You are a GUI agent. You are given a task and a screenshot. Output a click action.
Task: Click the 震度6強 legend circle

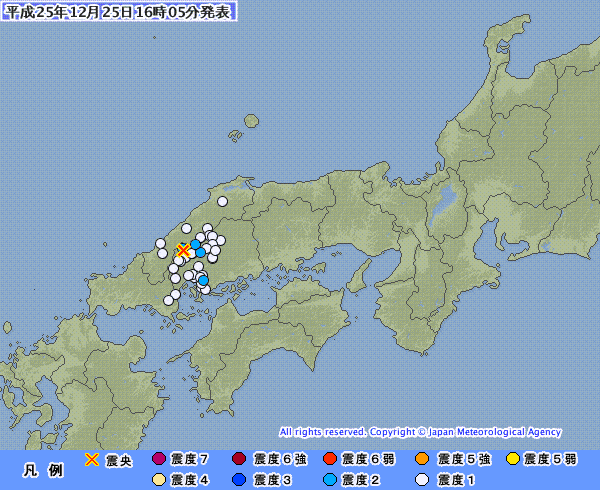239,459
